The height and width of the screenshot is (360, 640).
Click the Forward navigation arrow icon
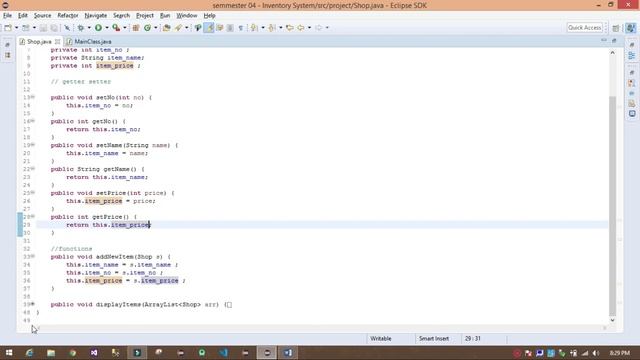(x=318, y=28)
